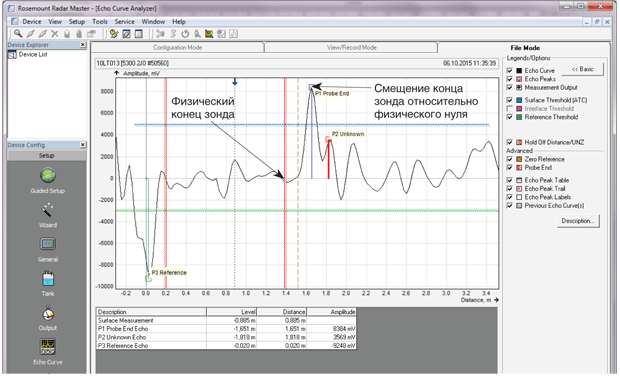Switch to View/Record Mode tab
620x377 pixels.
click(351, 47)
